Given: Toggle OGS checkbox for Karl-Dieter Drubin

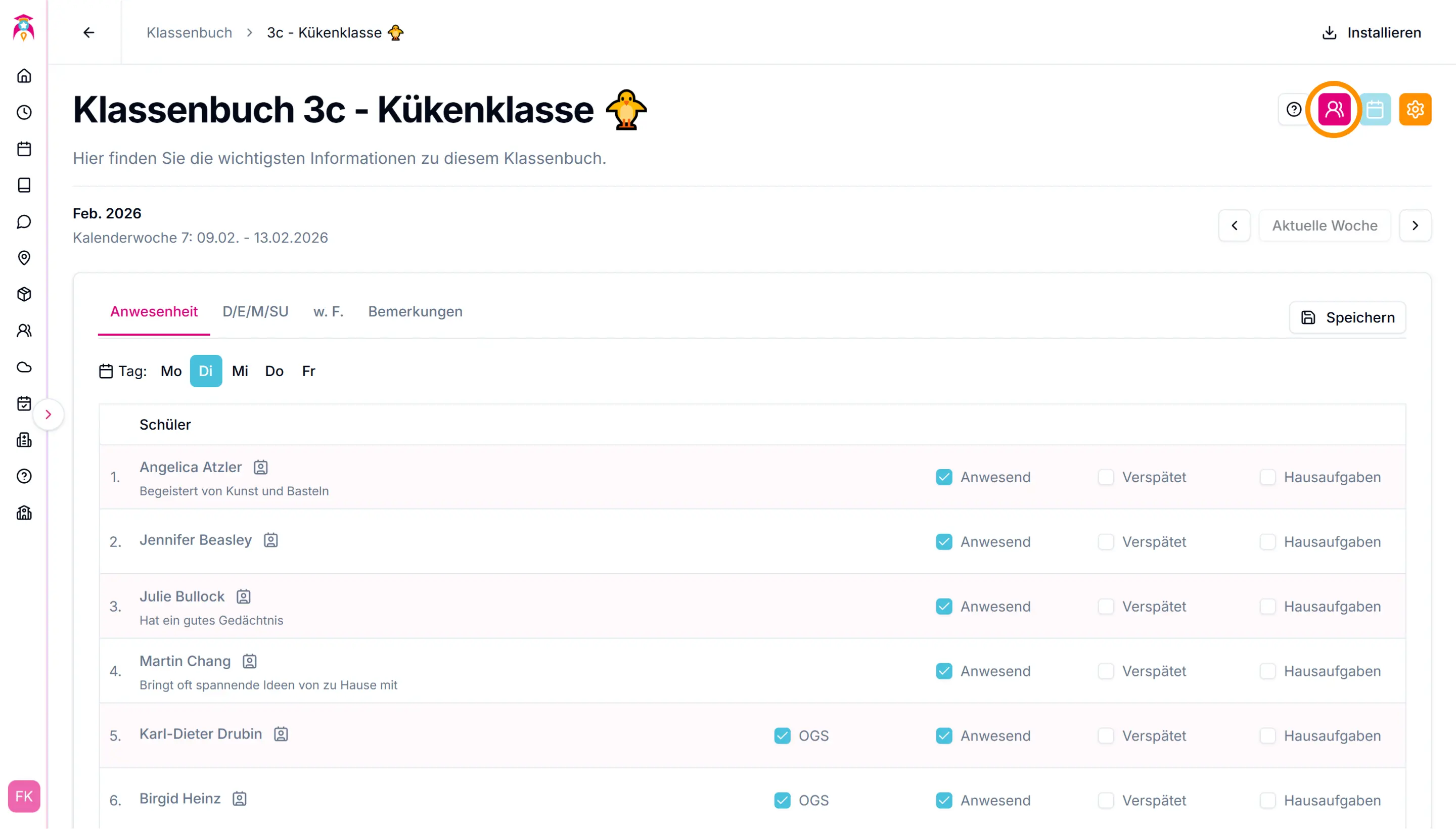Looking at the screenshot, I should pos(782,735).
